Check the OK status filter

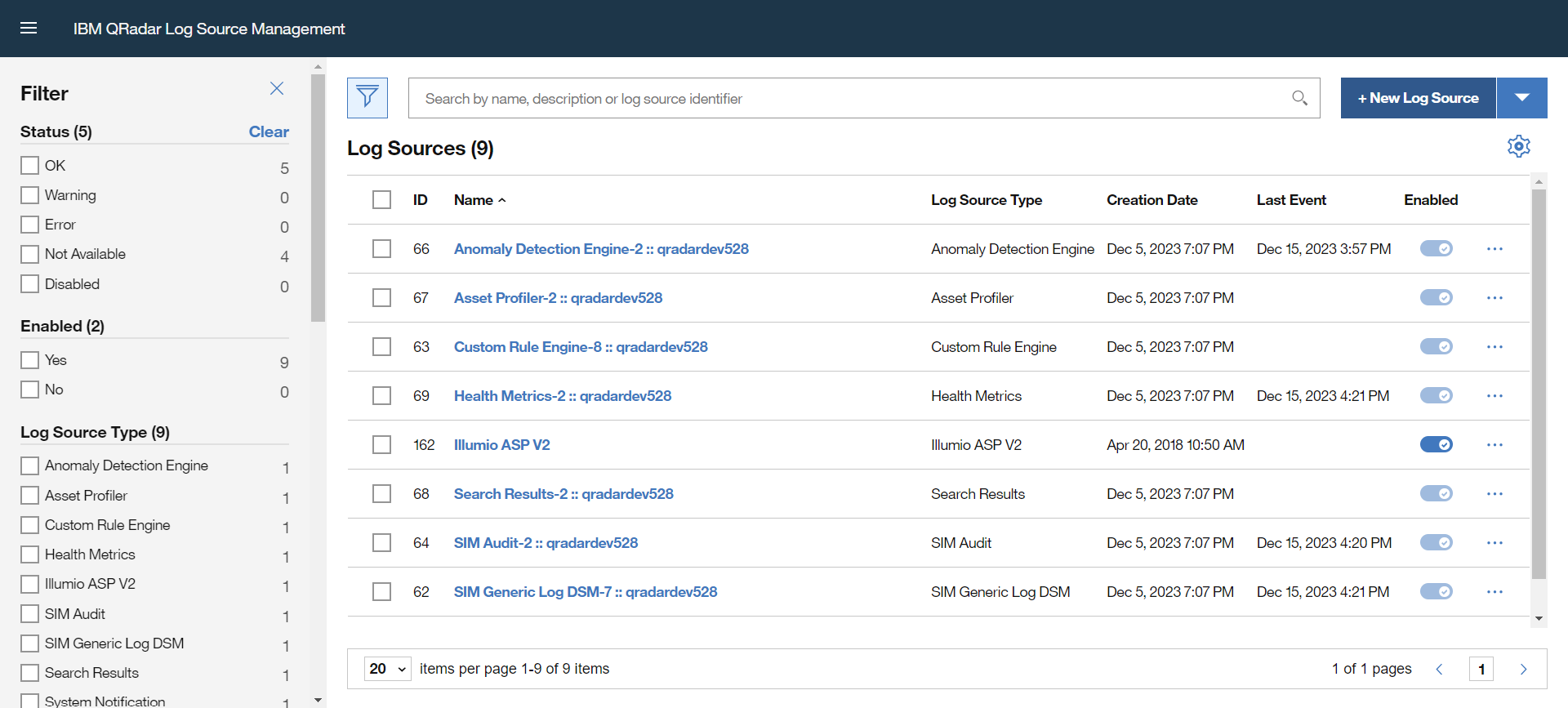(29, 165)
